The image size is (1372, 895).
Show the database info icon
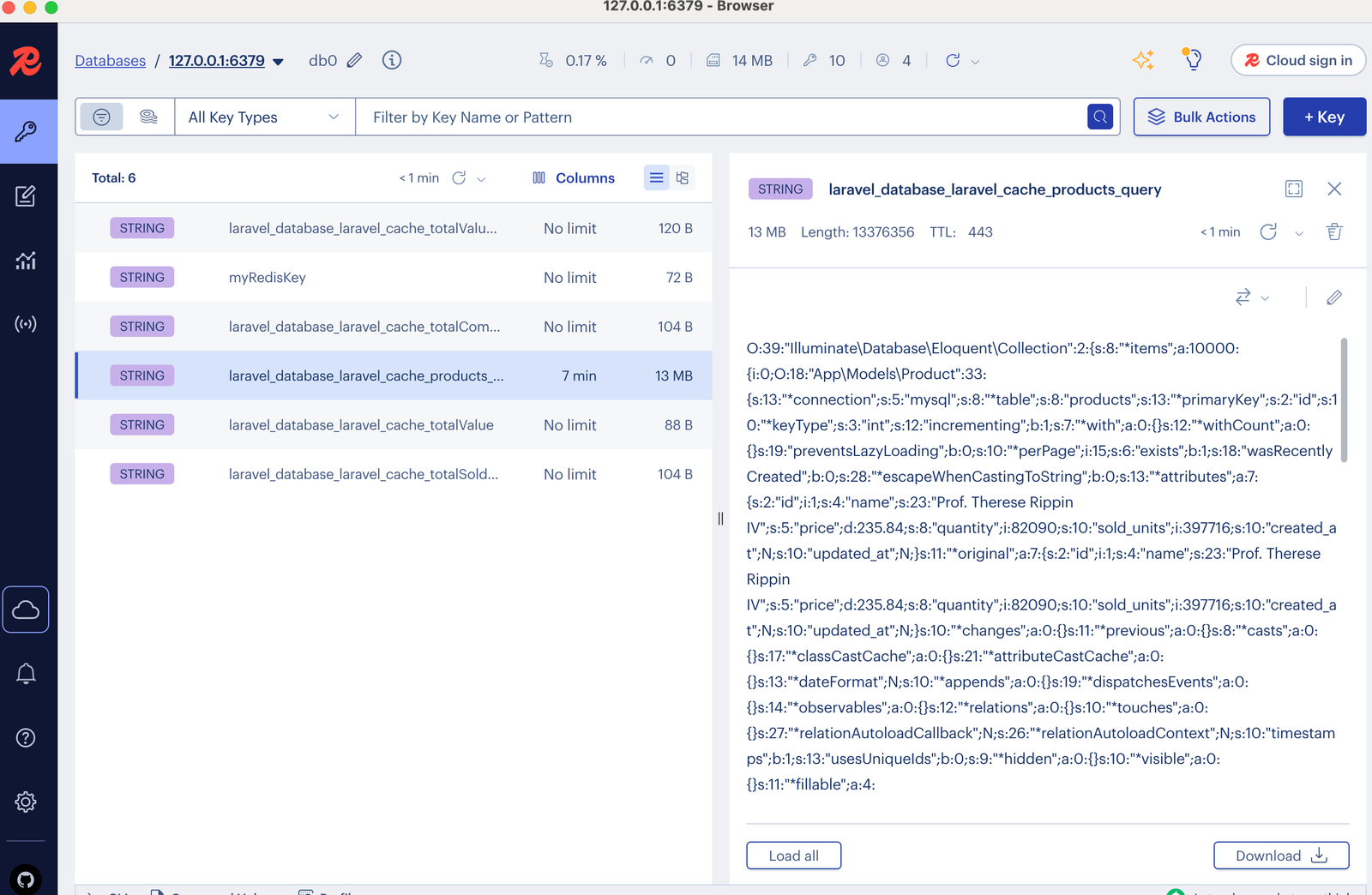392,60
